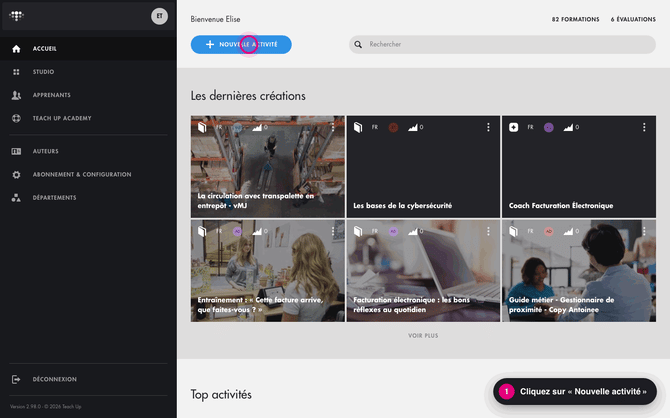The image size is (670, 418).
Task: Click the Teach Up logo icon
Action: (x=16, y=16)
